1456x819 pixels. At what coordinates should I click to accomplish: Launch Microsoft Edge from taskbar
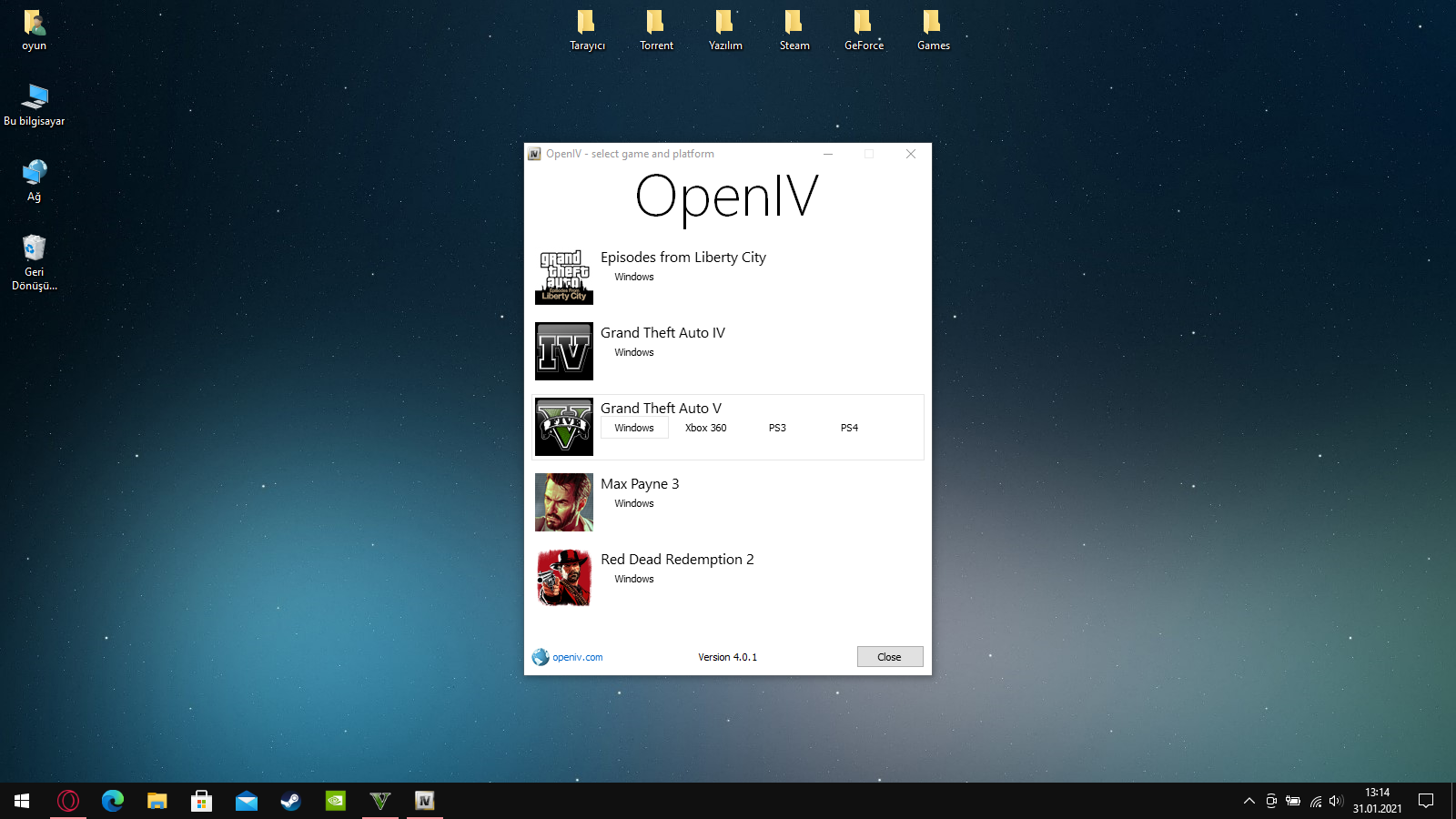pyautogui.click(x=113, y=801)
